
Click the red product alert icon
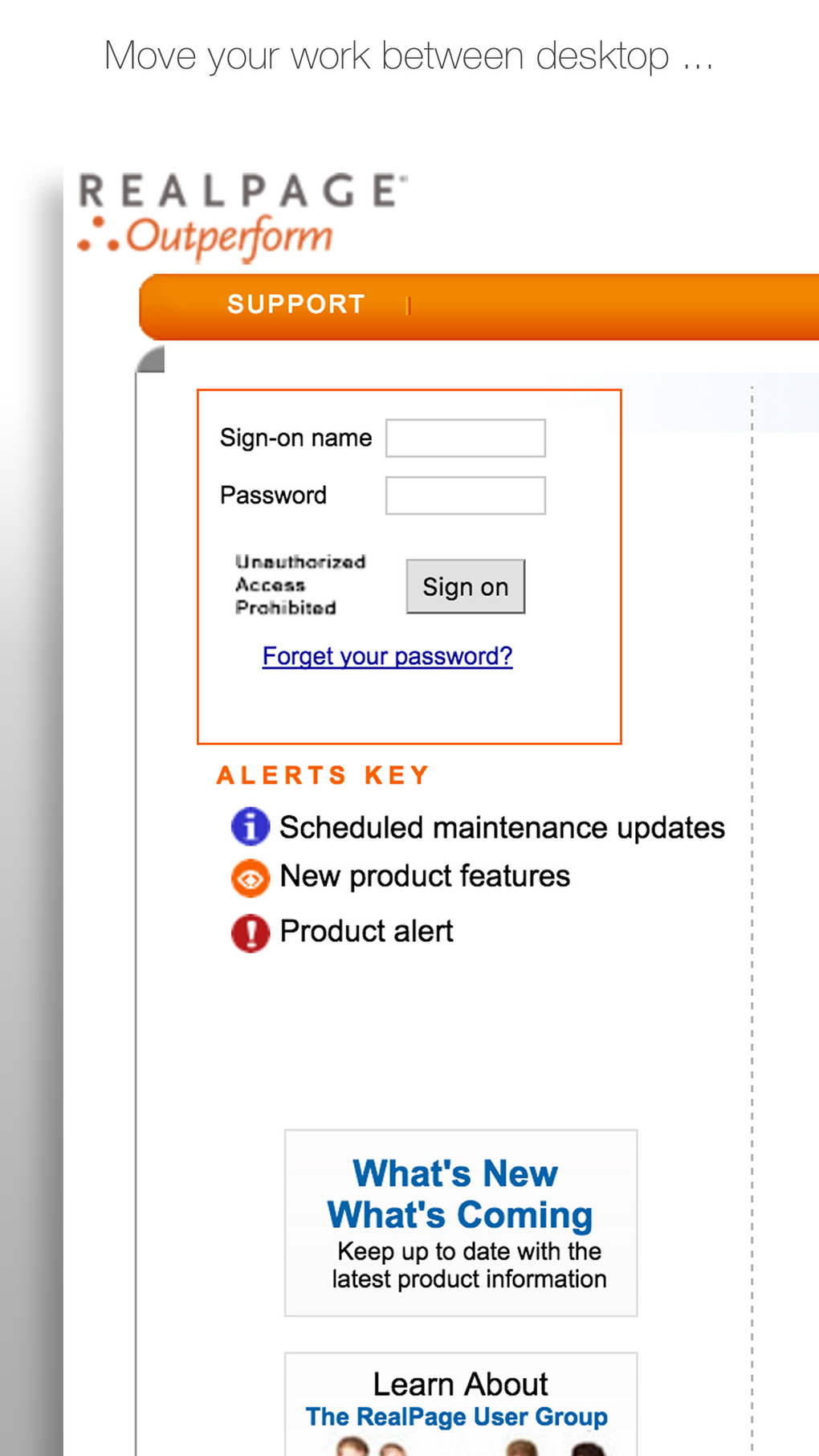click(251, 933)
